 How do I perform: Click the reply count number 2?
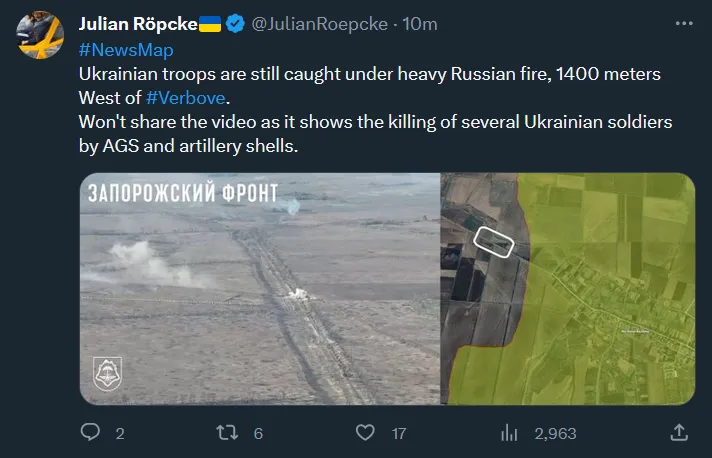(x=120, y=434)
